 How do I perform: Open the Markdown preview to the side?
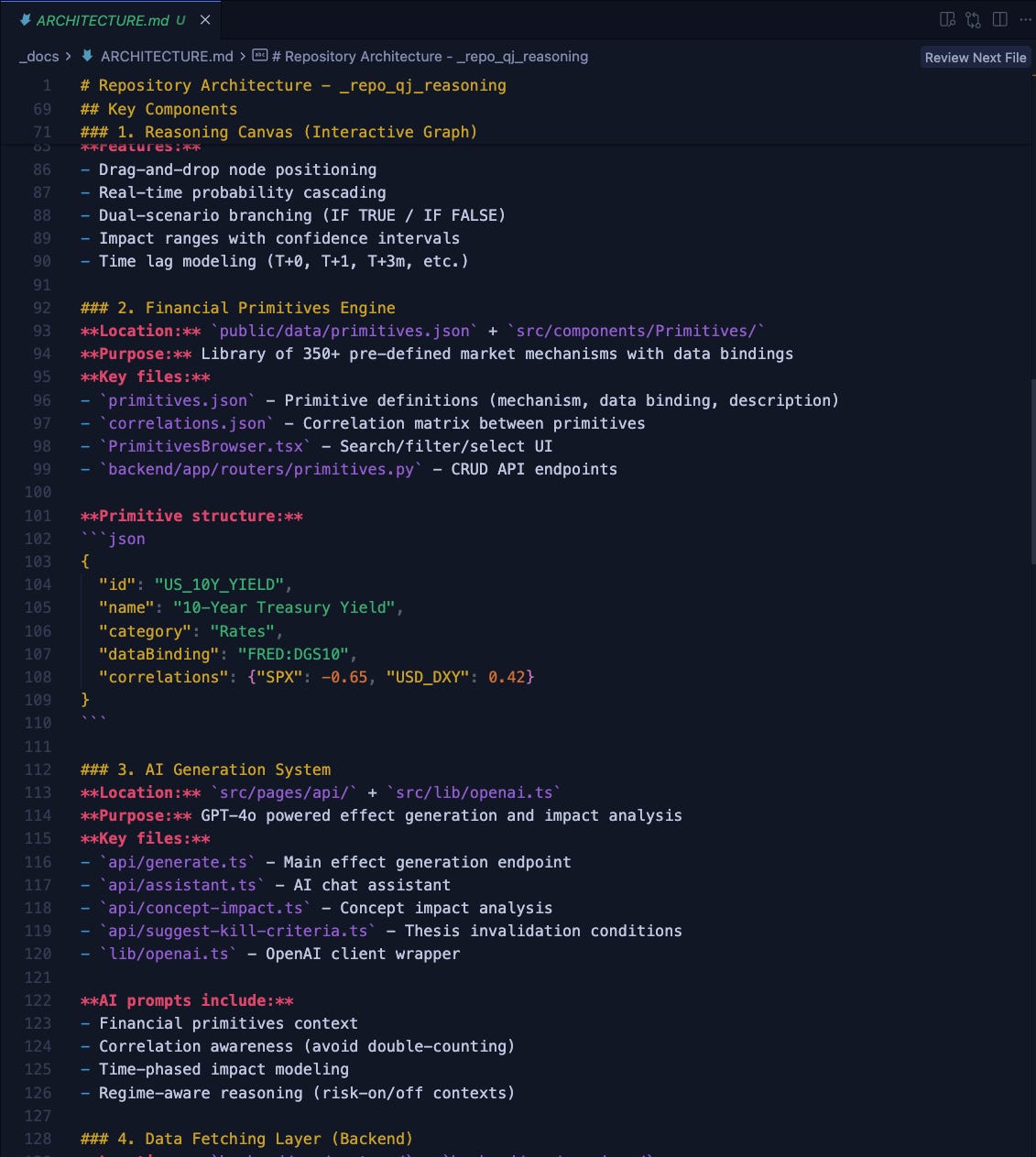pos(947,19)
